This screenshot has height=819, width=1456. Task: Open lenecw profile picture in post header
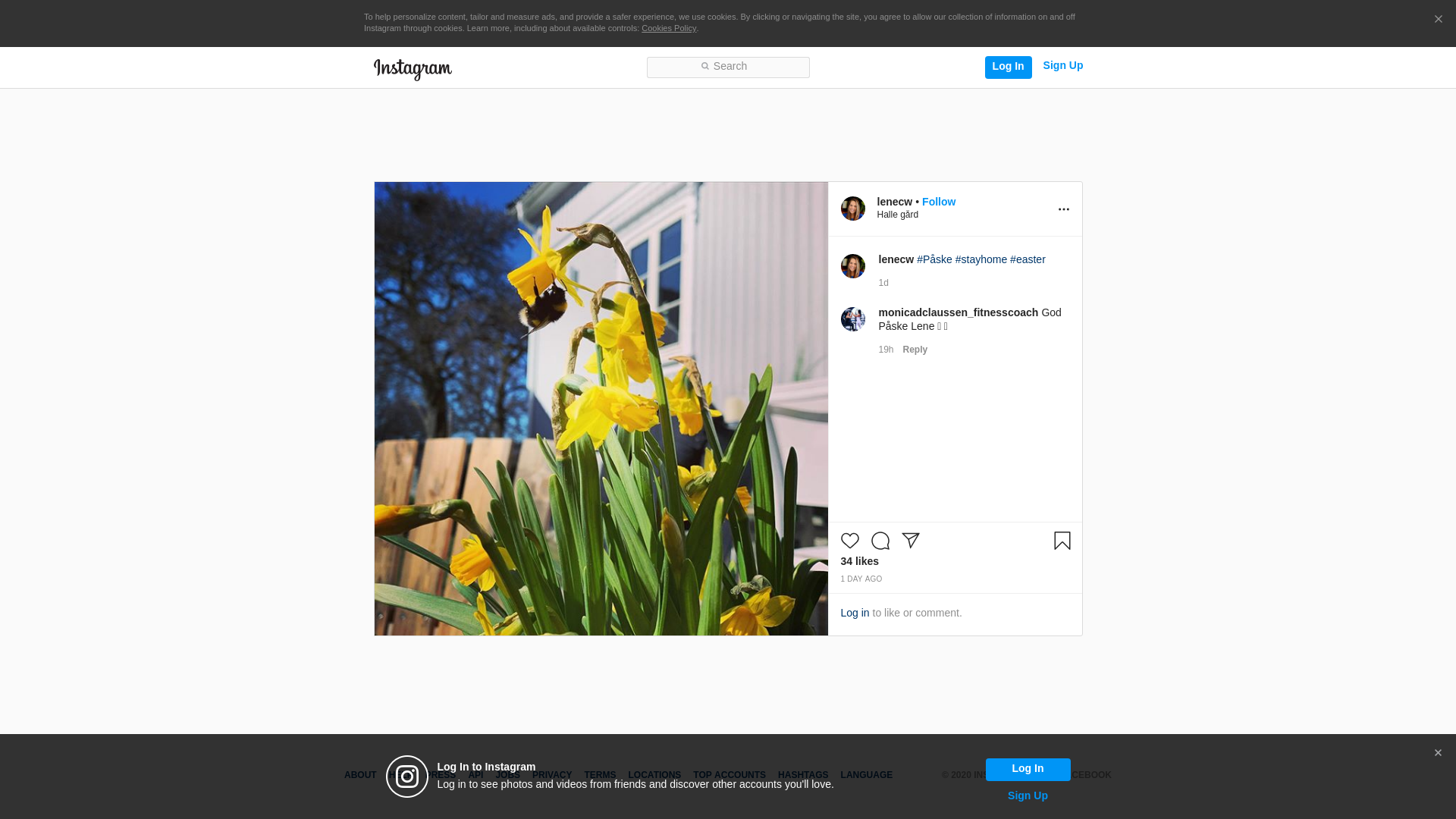point(852,209)
